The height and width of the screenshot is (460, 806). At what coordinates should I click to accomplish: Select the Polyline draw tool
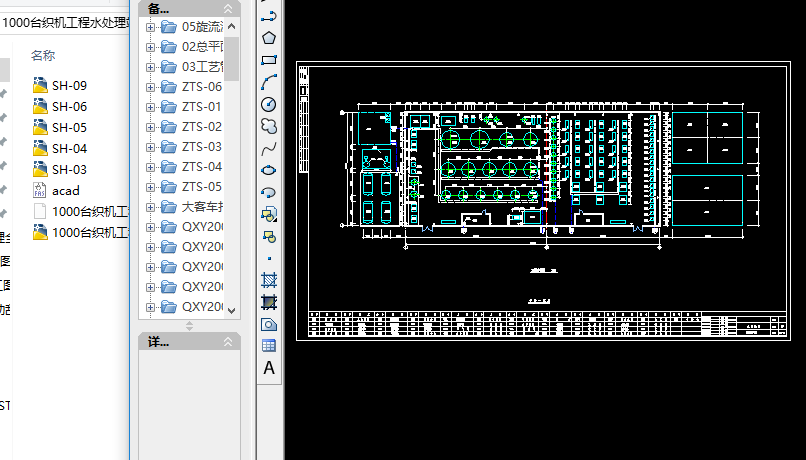pyautogui.click(x=269, y=17)
